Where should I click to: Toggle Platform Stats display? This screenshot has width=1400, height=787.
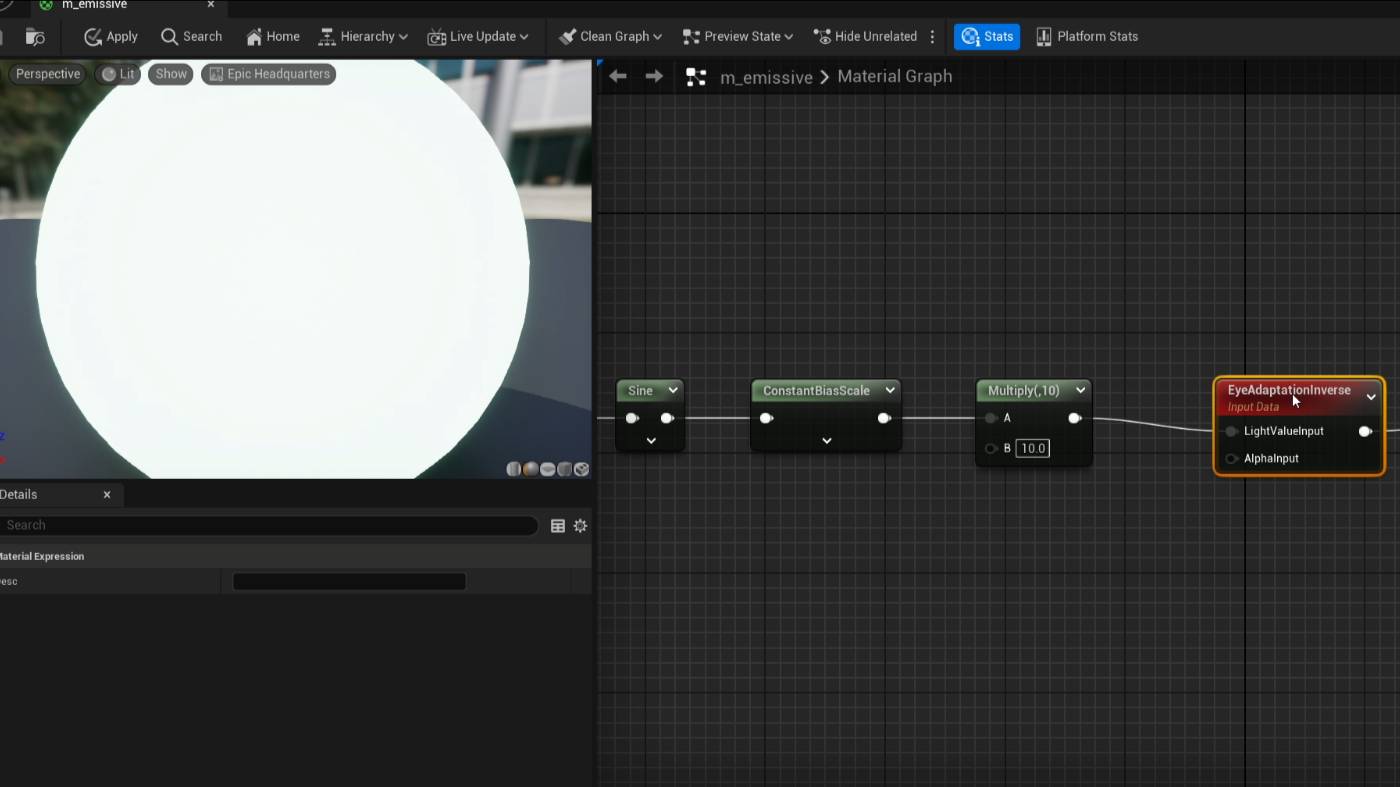tap(1086, 37)
